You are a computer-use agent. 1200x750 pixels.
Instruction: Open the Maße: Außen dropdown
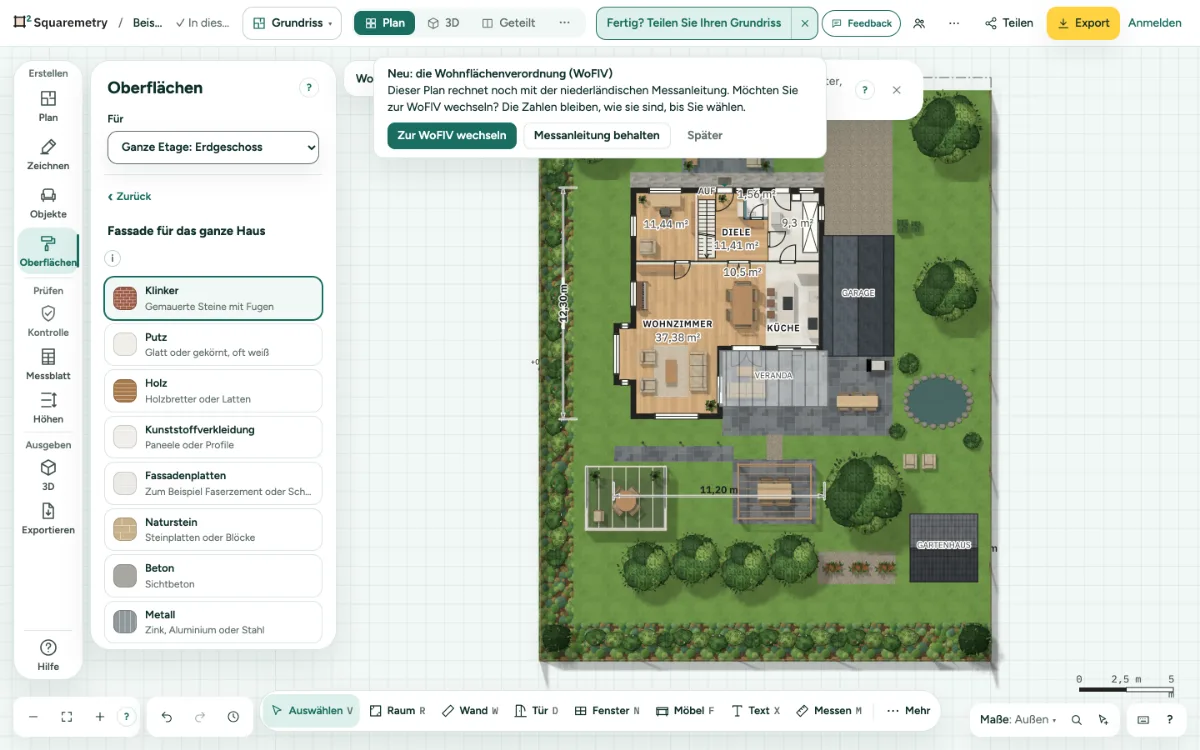(1018, 720)
